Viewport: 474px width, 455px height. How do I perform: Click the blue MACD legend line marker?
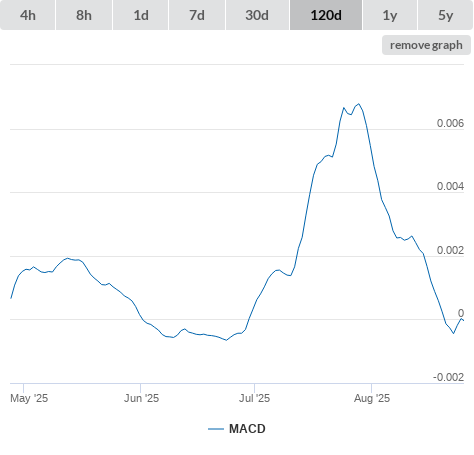(x=216, y=429)
